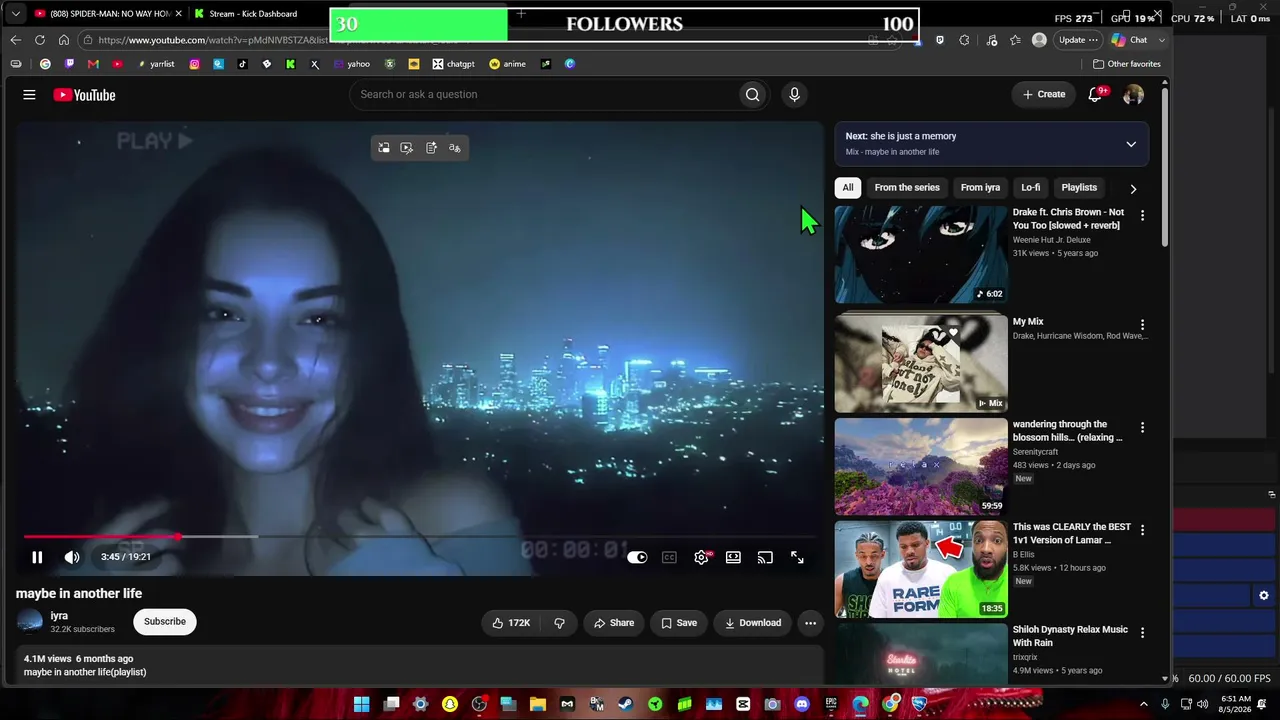Show hidden system tray icons
This screenshot has width=1280, height=720.
[x=1144, y=704]
